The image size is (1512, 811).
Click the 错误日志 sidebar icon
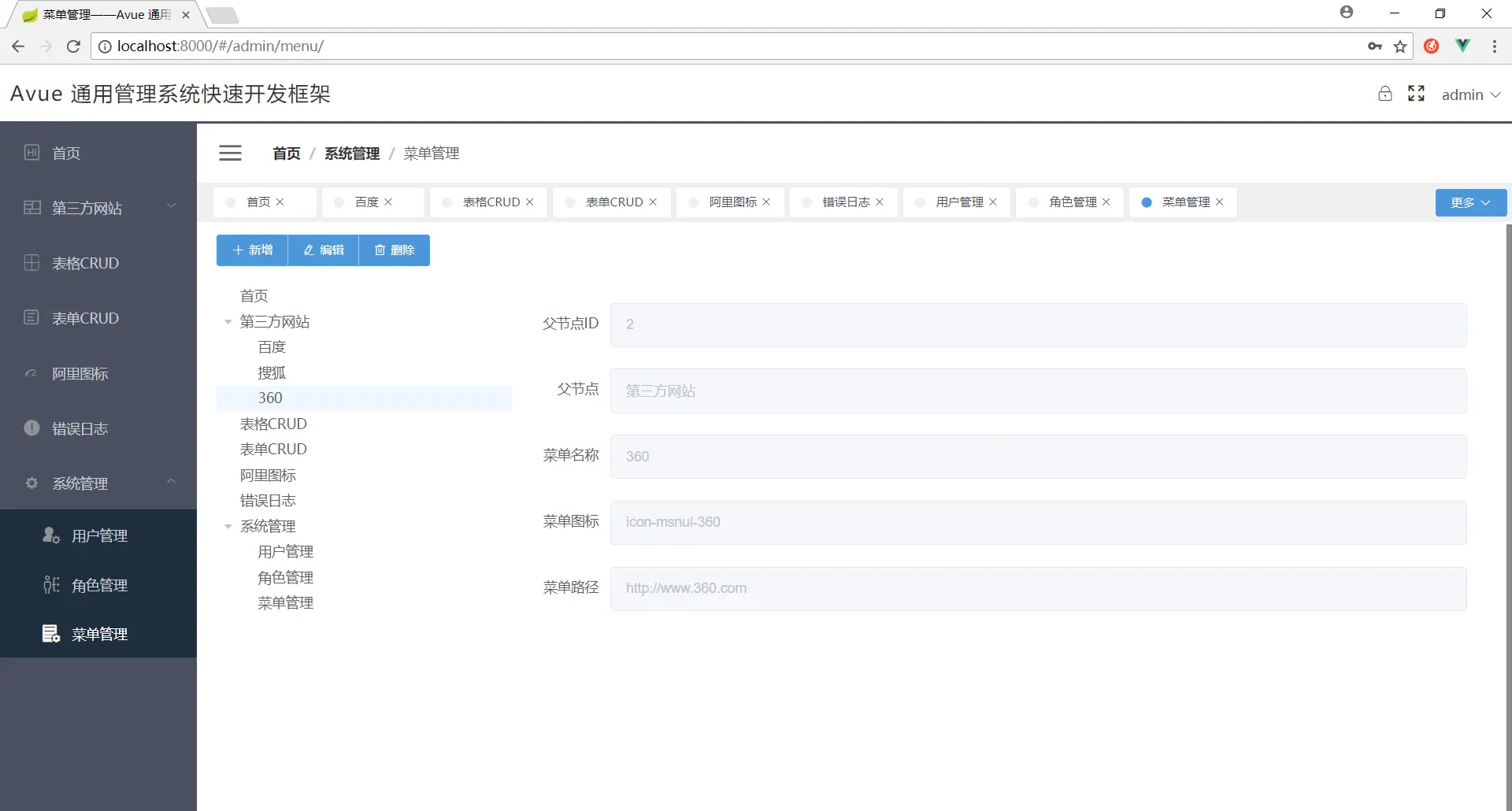(31, 428)
